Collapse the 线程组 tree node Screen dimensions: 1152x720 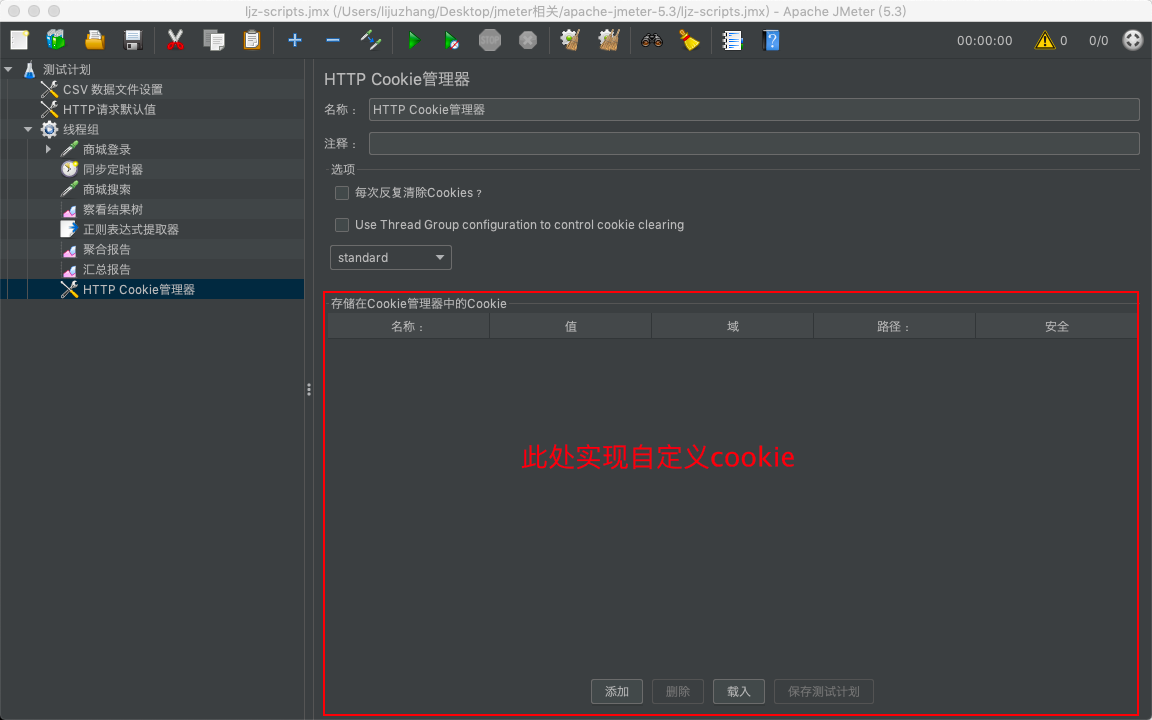click(28, 129)
